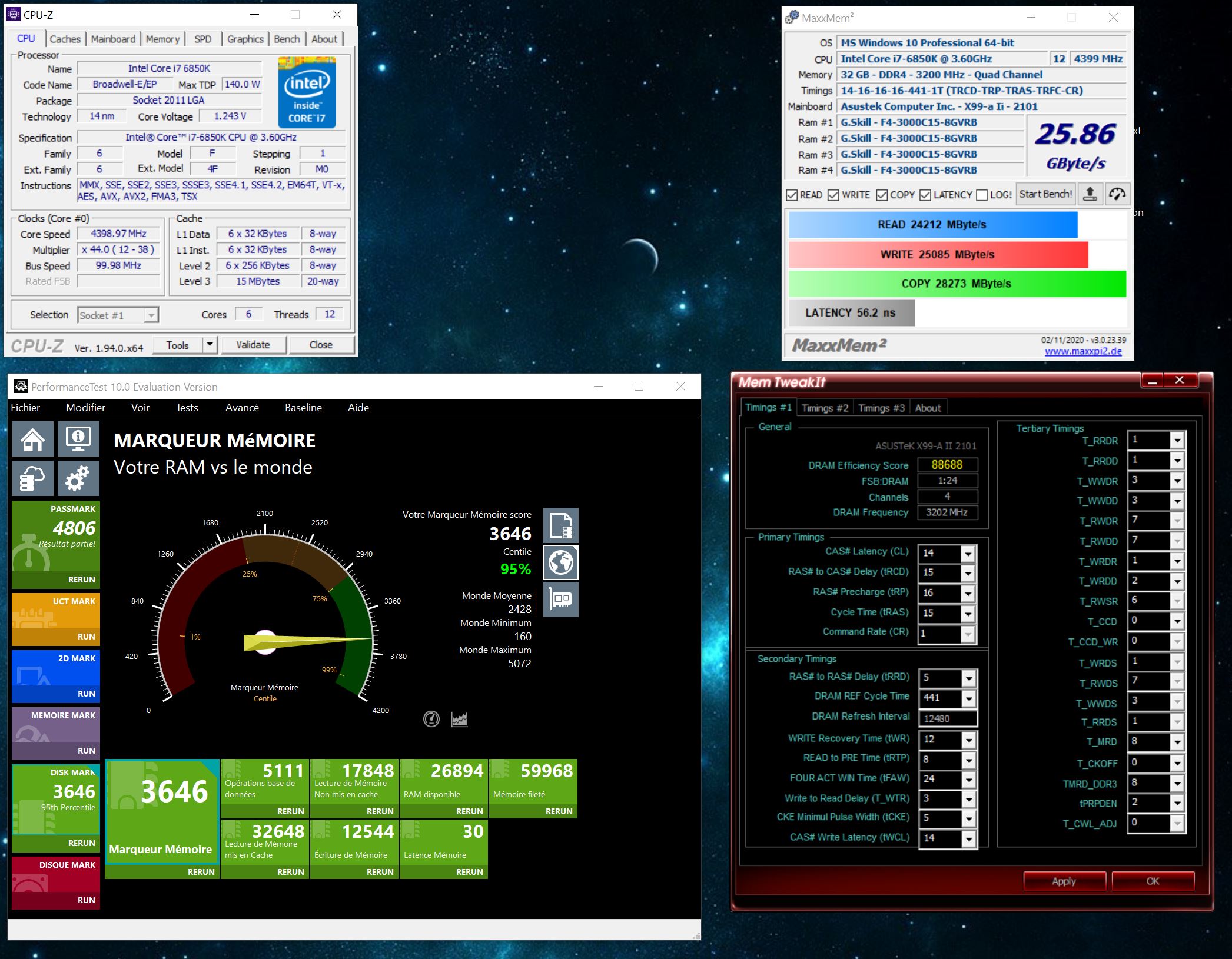Screen dimensions: 1232x959
Task: Enable the LOG! checkbox
Action: (x=982, y=195)
